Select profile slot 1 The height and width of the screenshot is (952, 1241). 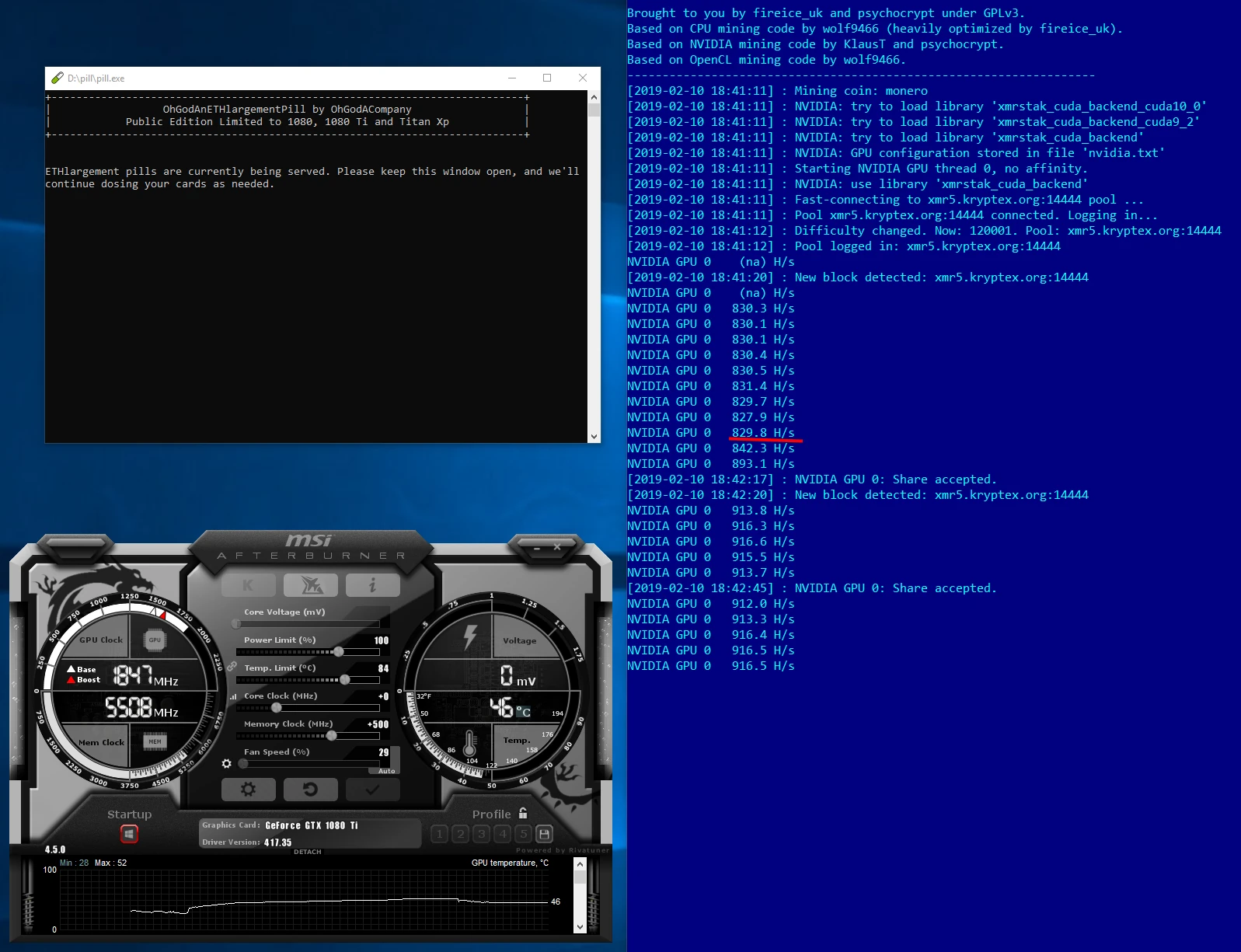pyautogui.click(x=439, y=834)
